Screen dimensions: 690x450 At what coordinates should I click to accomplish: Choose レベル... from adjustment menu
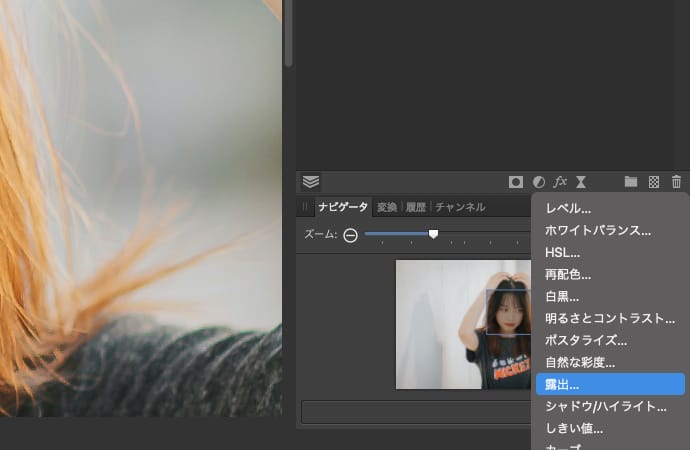[x=568, y=208]
